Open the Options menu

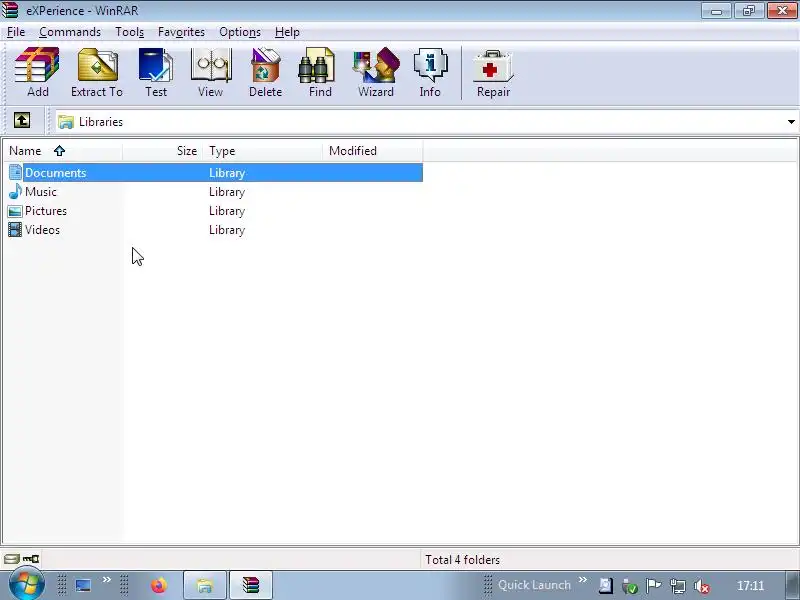[x=240, y=32]
